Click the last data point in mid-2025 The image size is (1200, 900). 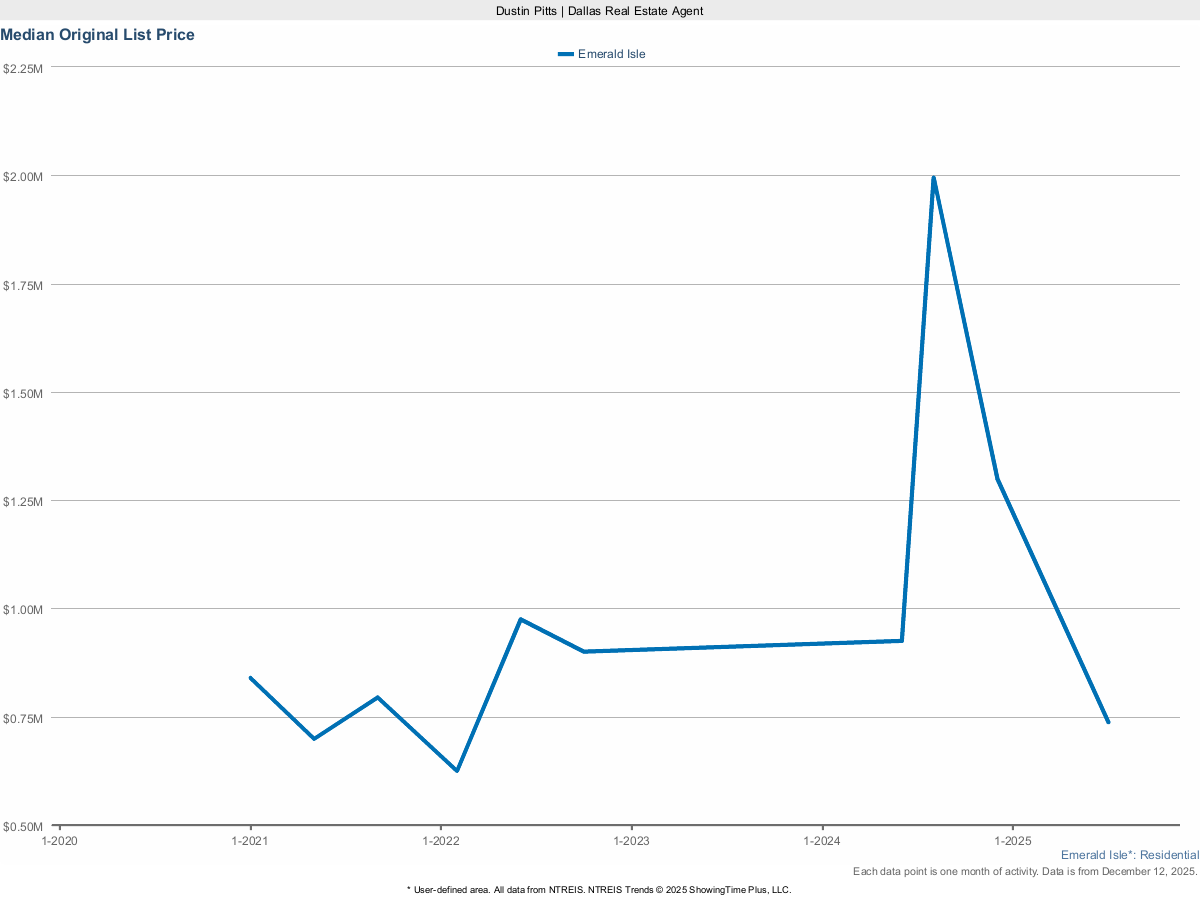pos(1108,722)
